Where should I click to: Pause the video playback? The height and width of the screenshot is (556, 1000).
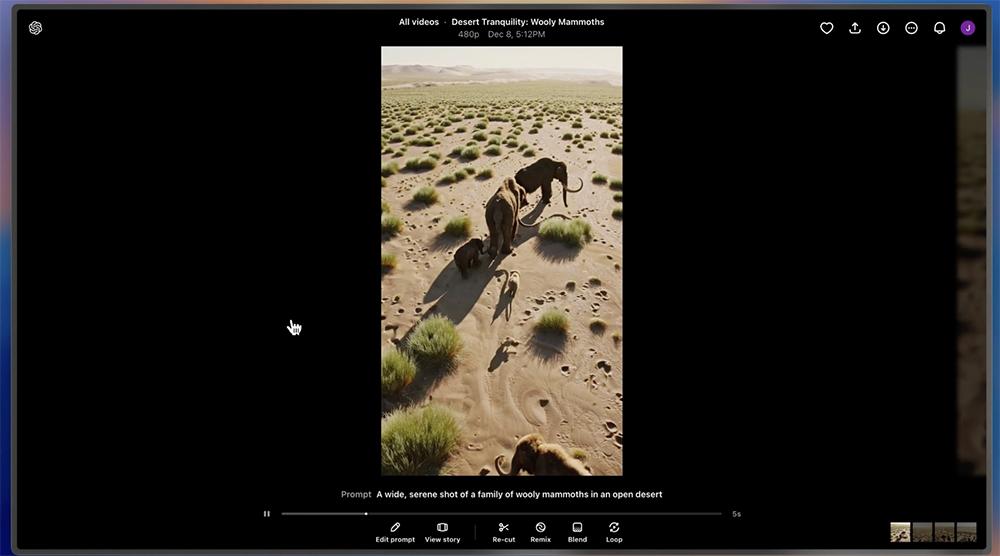(x=267, y=514)
